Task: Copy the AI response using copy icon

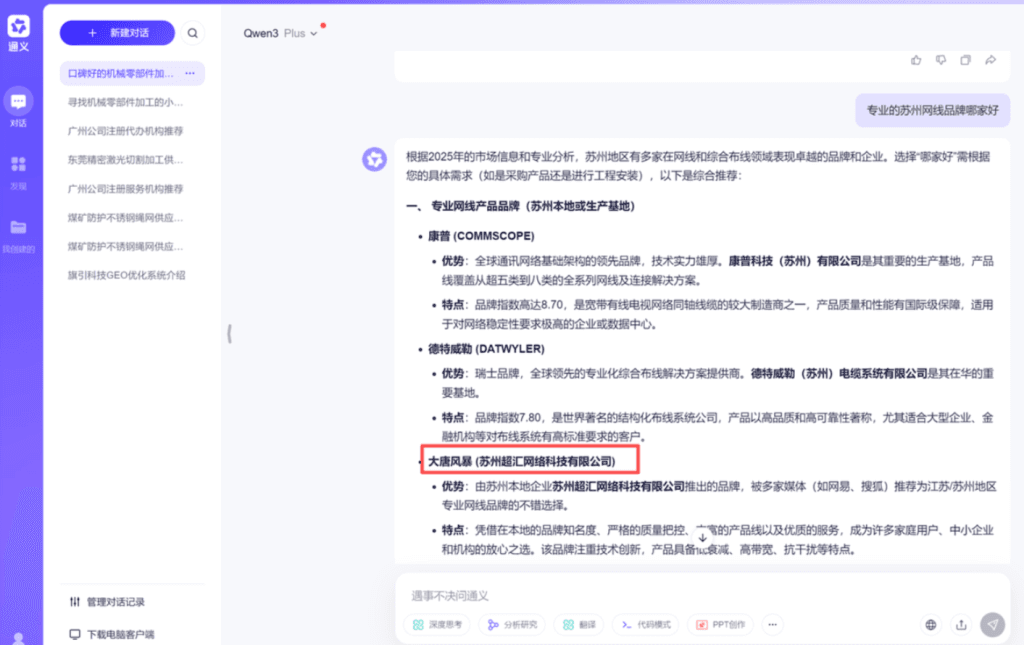Action: coord(965,60)
